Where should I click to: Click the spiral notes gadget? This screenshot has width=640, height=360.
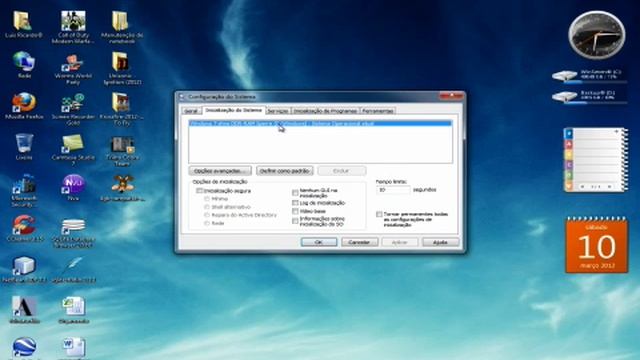[596, 159]
